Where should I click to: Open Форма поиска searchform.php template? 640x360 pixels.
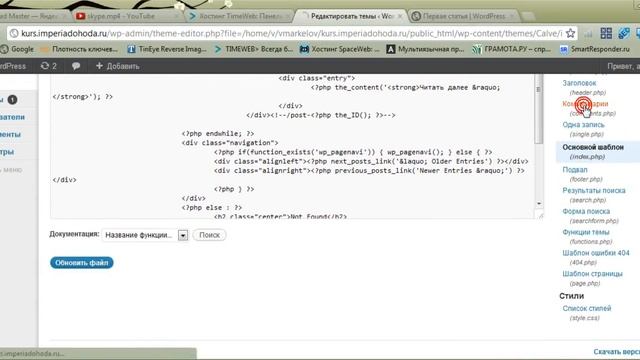pos(586,211)
